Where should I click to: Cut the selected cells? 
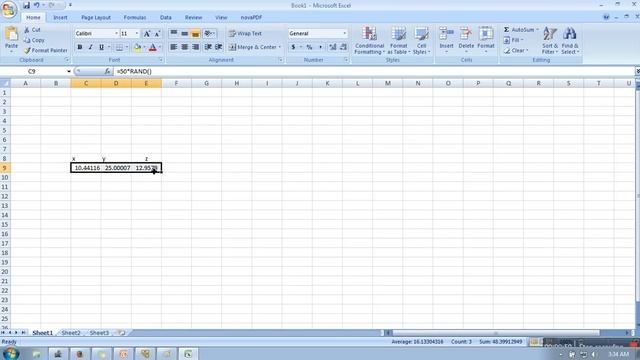[x=33, y=30]
